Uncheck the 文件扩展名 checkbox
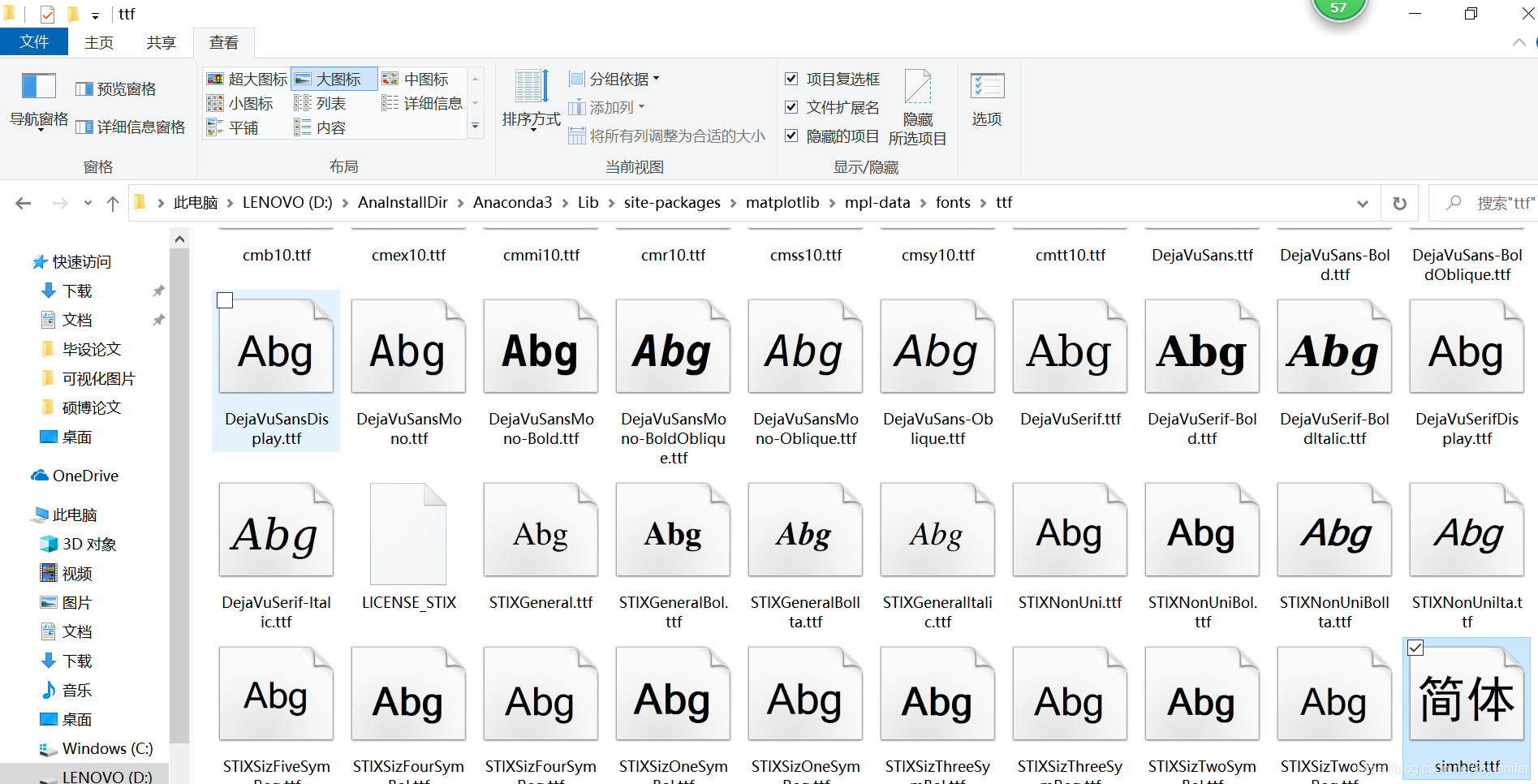The width and height of the screenshot is (1538, 784). coord(791,107)
